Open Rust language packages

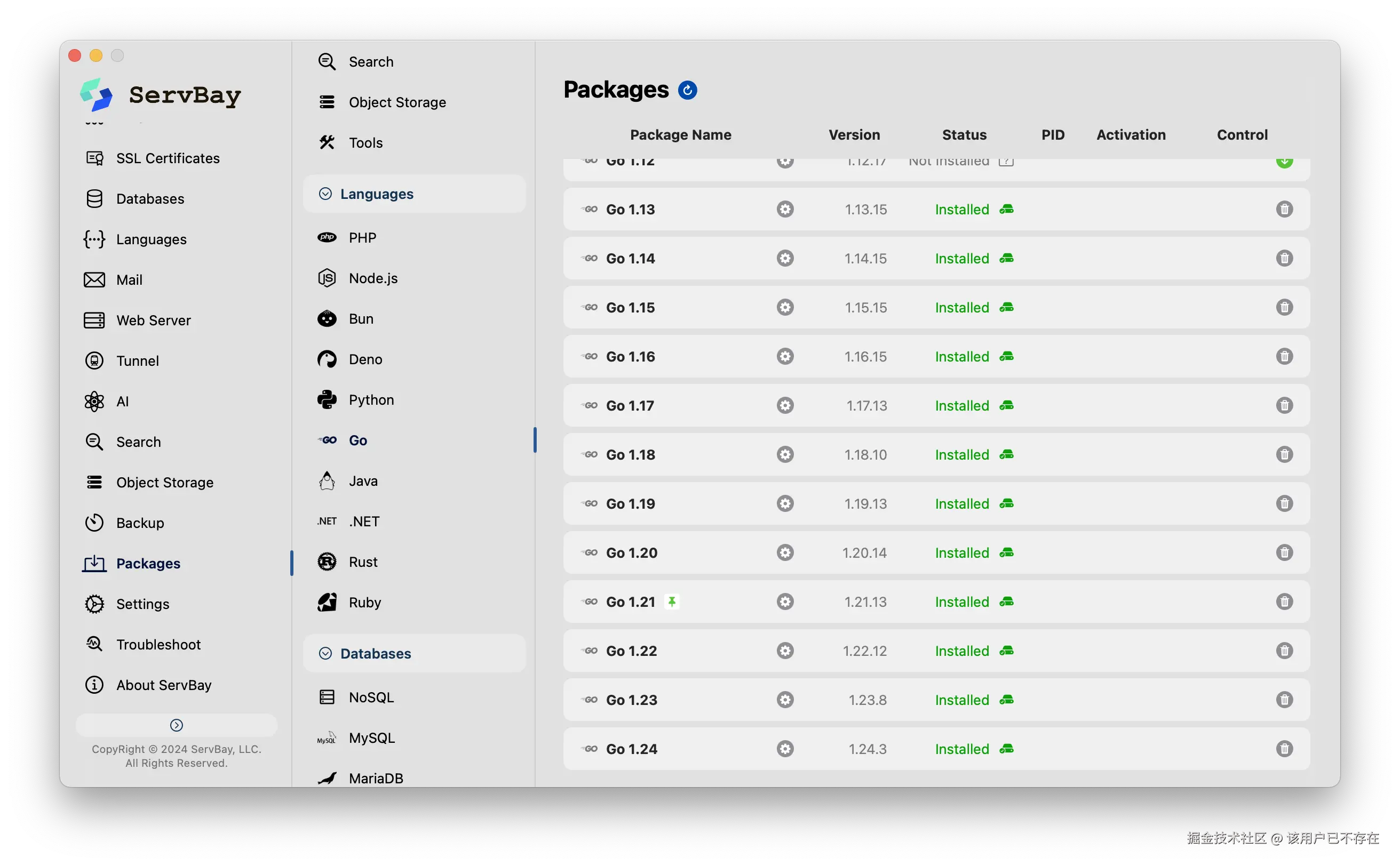[363, 562]
